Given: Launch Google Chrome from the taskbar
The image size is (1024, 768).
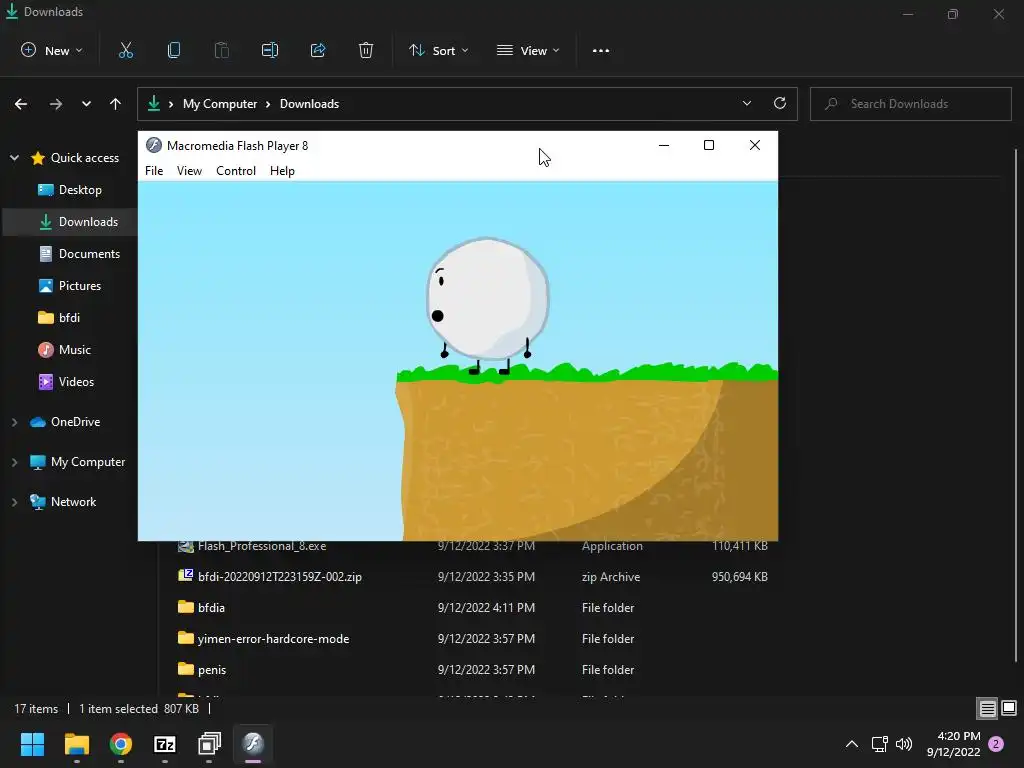Looking at the screenshot, I should coord(121,744).
